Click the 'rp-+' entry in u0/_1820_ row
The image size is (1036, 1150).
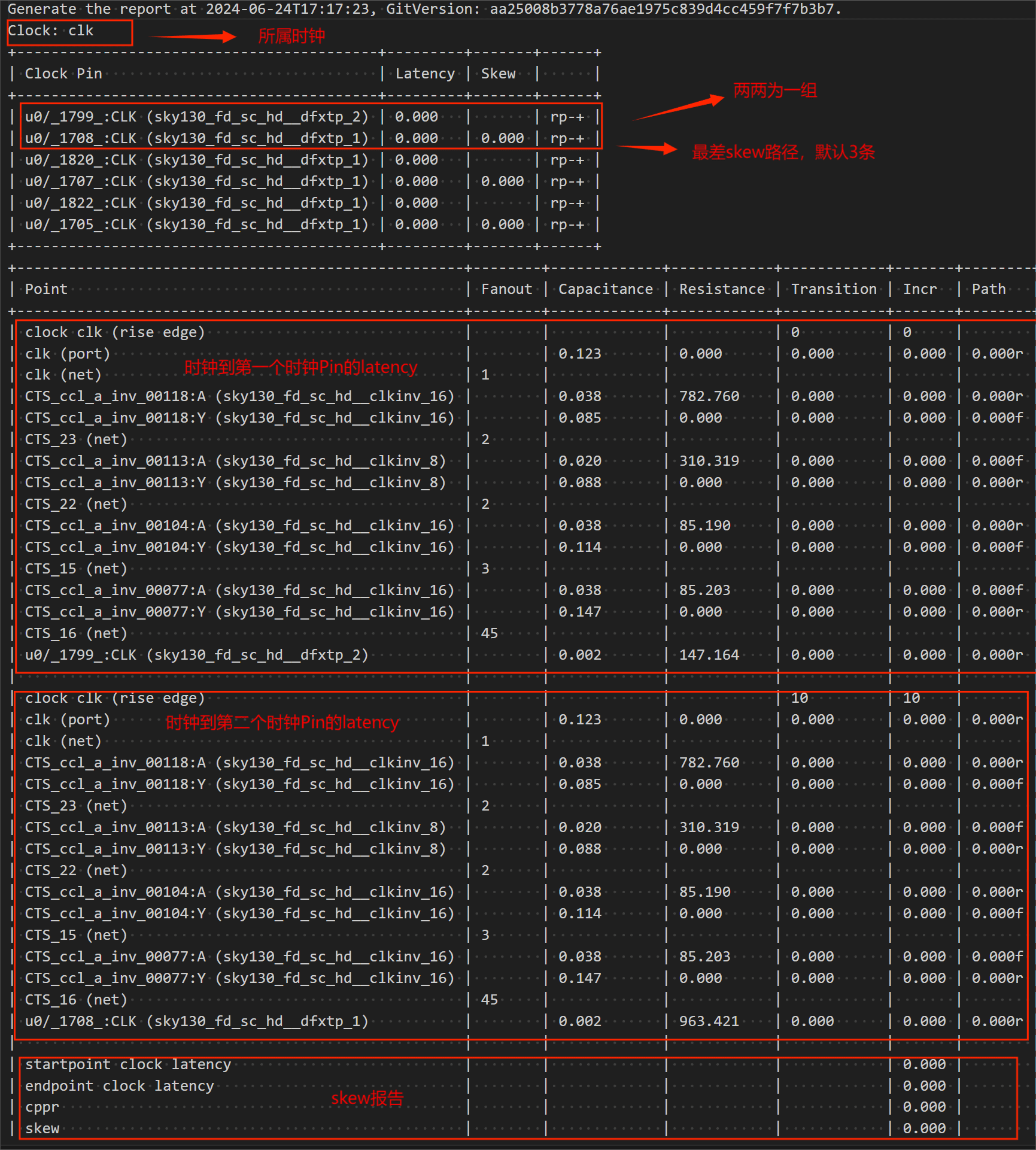[x=567, y=160]
